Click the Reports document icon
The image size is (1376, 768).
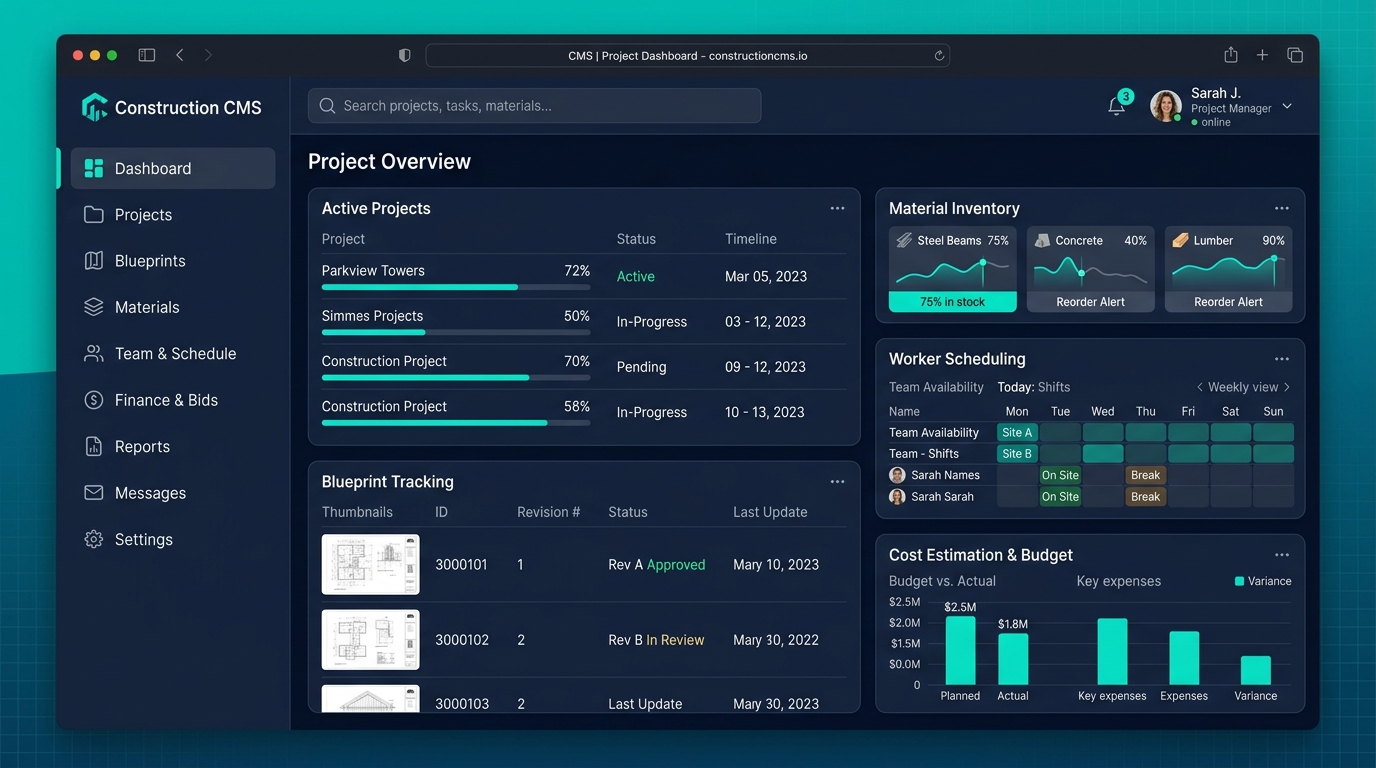pos(94,447)
